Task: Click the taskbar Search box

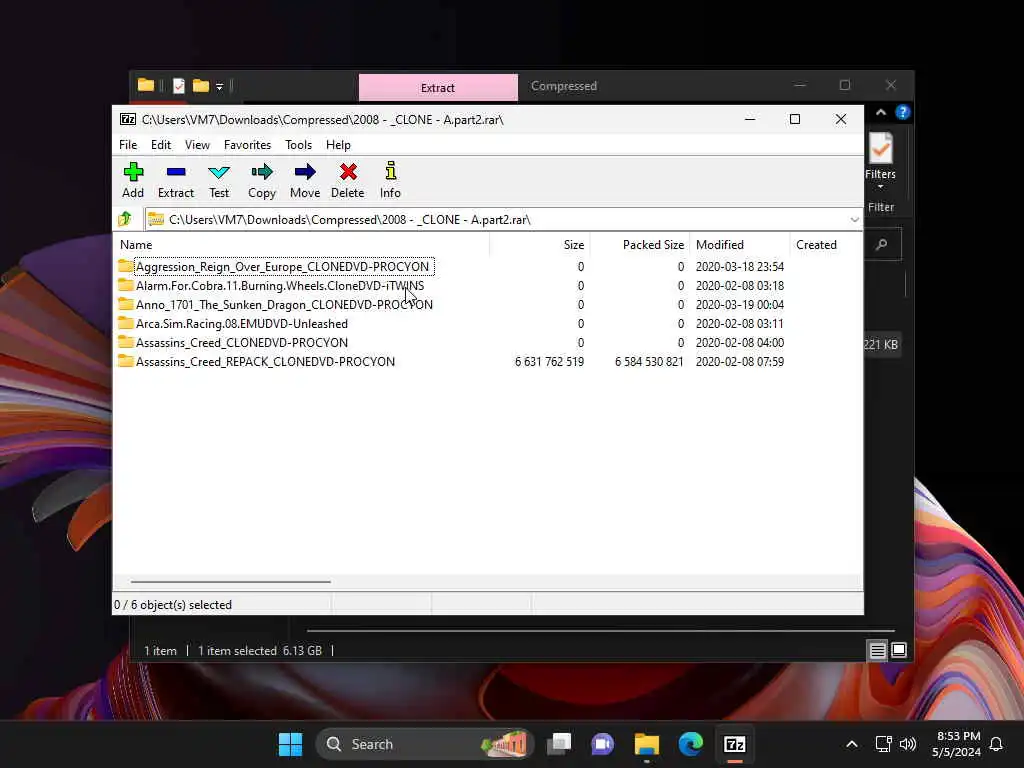Action: [424, 744]
